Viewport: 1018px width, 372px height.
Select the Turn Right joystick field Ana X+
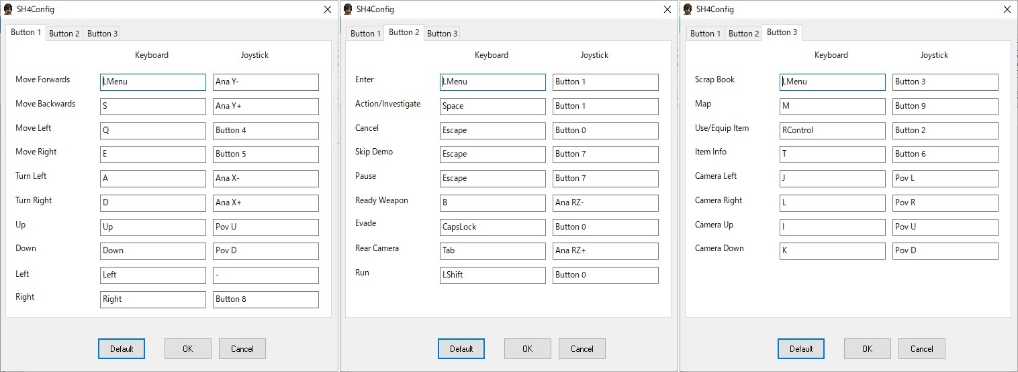[266, 203]
